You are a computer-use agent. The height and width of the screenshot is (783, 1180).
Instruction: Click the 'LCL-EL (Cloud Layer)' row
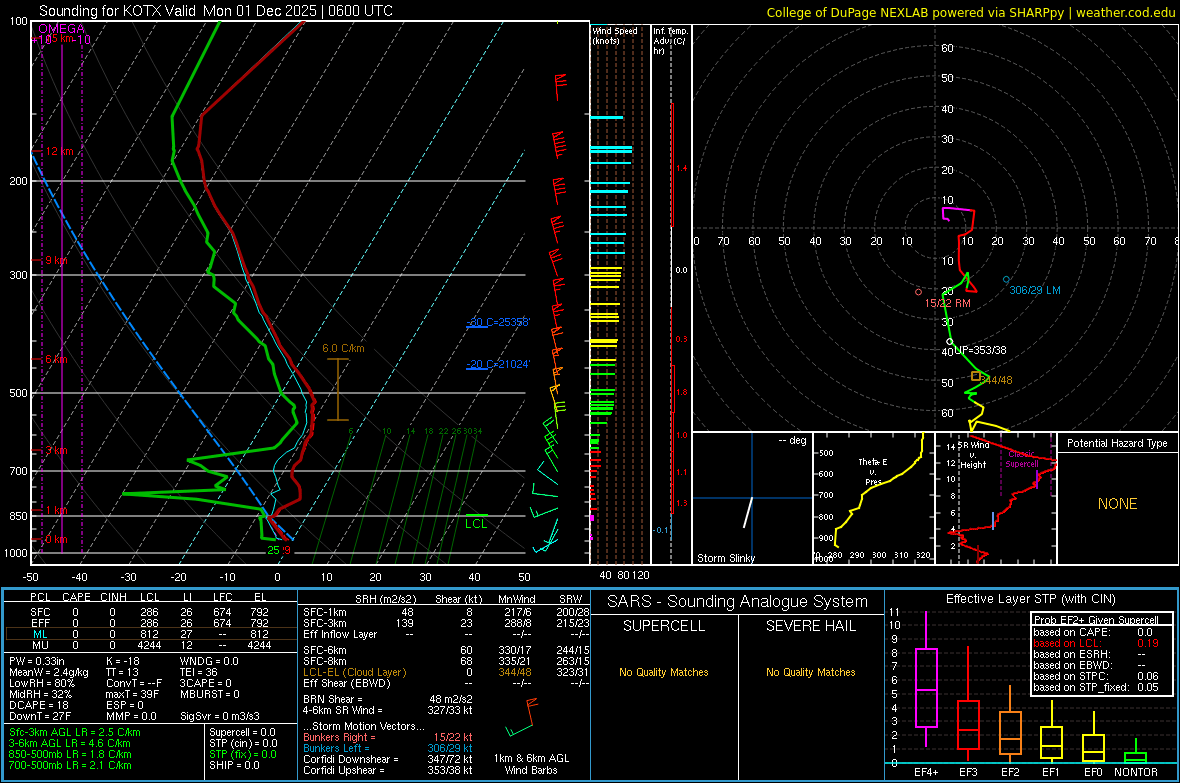446,672
